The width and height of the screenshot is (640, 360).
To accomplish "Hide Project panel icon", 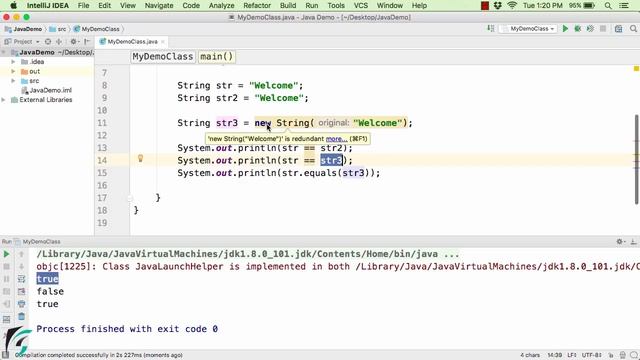I will tap(87, 42).
